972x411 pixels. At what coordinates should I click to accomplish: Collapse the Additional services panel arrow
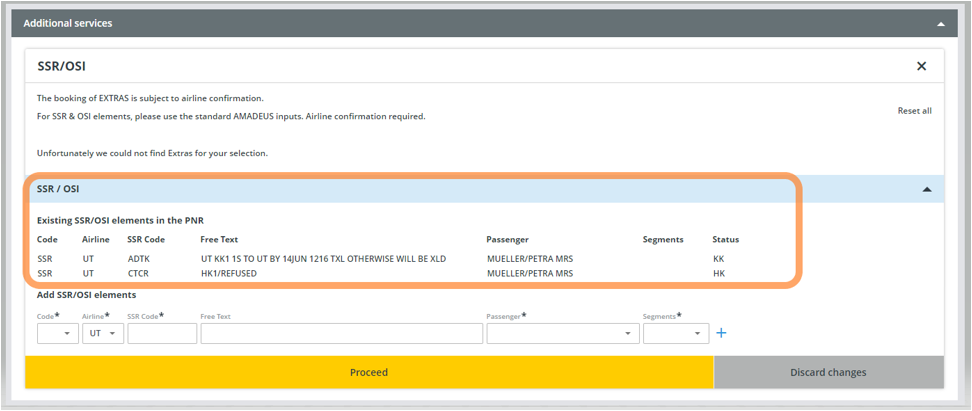coord(940,23)
